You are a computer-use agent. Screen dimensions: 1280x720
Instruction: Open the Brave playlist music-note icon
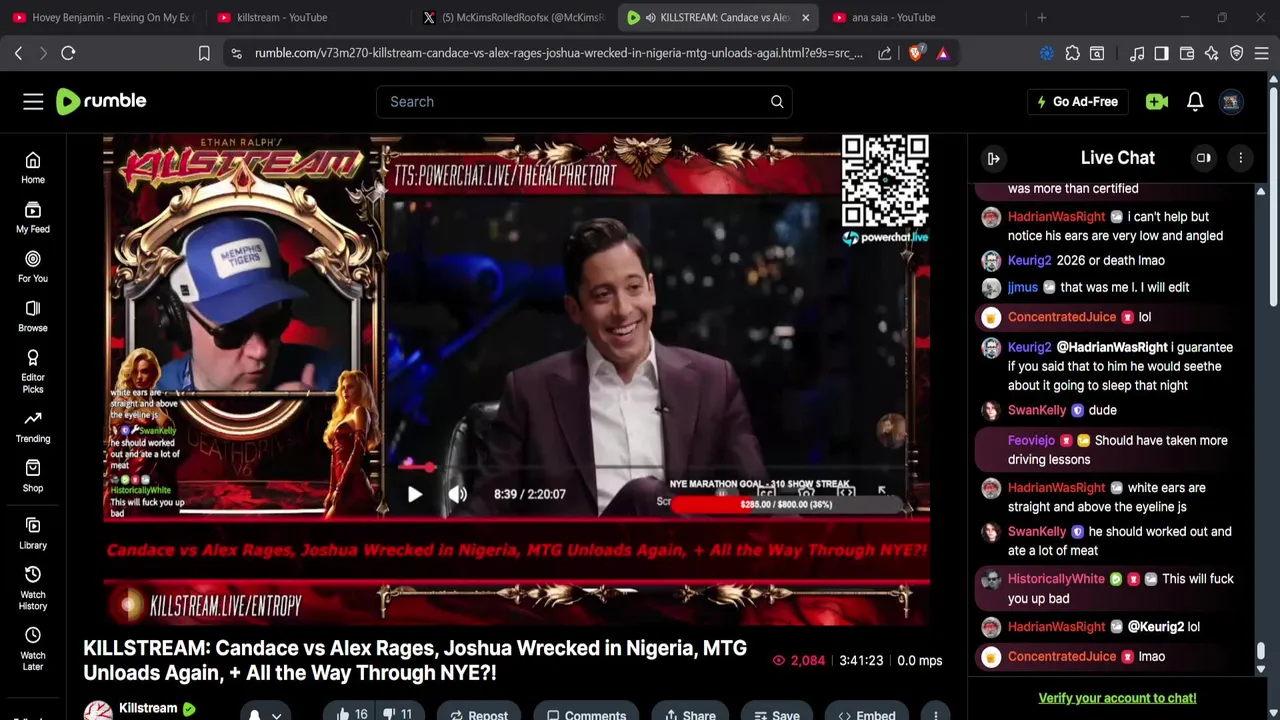(x=1137, y=53)
